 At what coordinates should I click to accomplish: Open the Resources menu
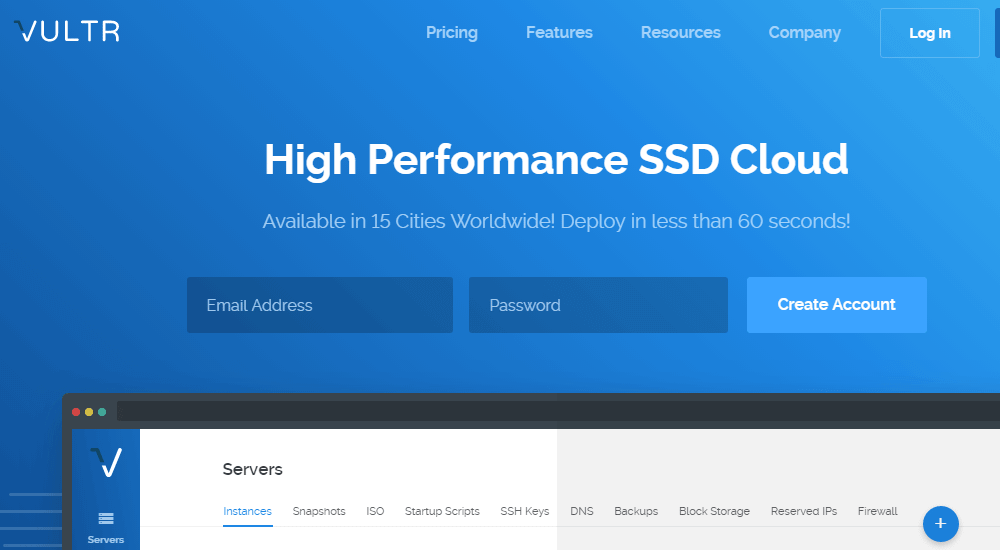point(680,33)
